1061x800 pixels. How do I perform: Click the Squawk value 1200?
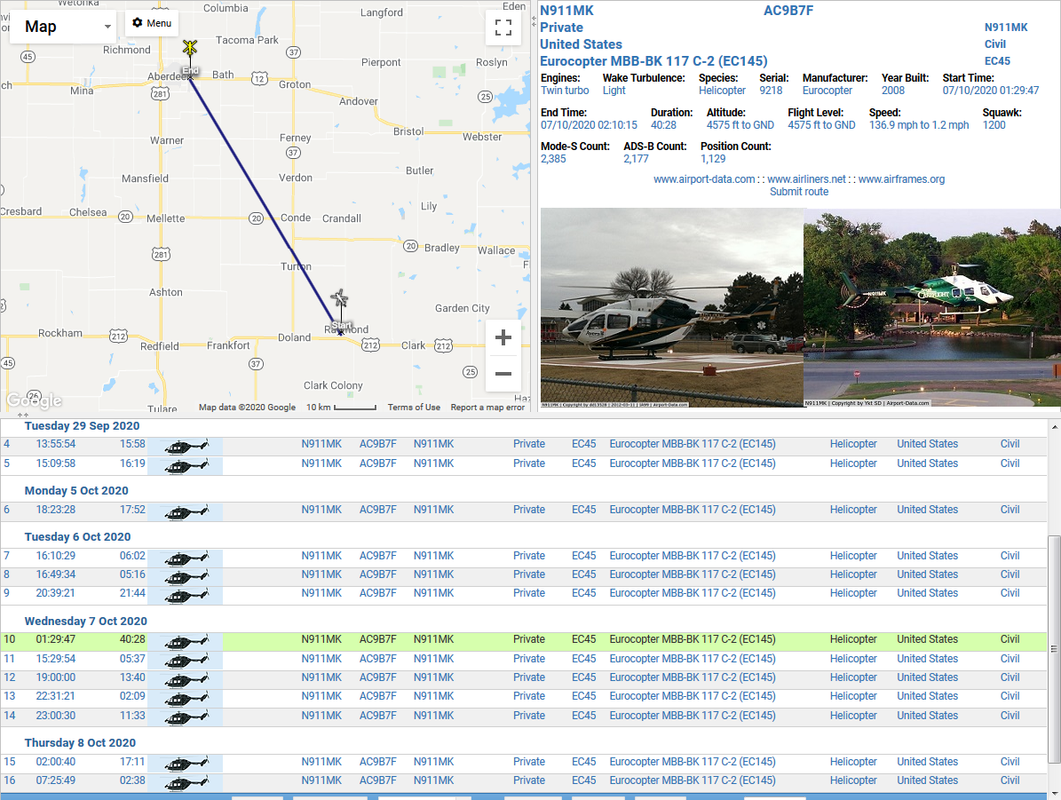click(x=994, y=125)
